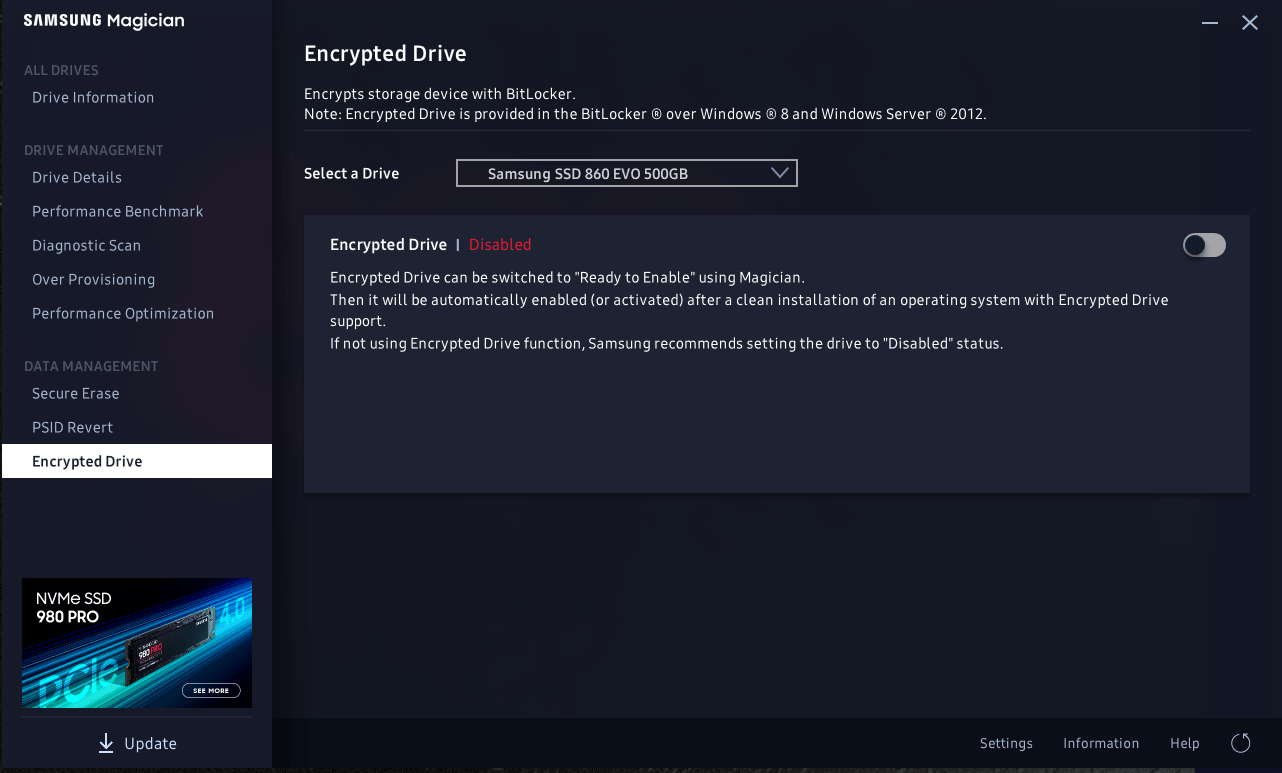The width and height of the screenshot is (1282, 773).
Task: Click the Samsung Magician logo
Action: [x=104, y=21]
